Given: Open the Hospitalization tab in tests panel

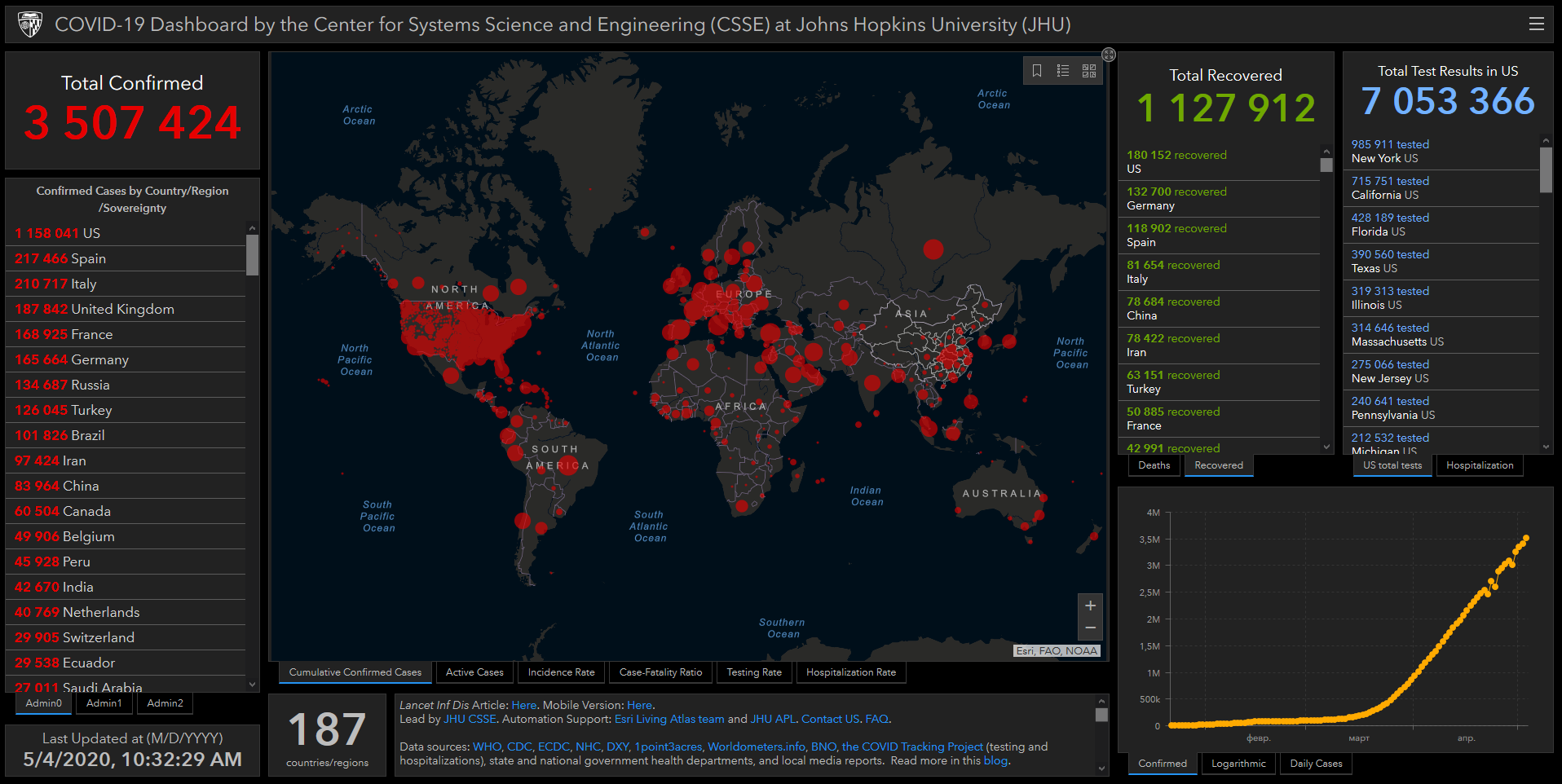Looking at the screenshot, I should pos(1480,465).
